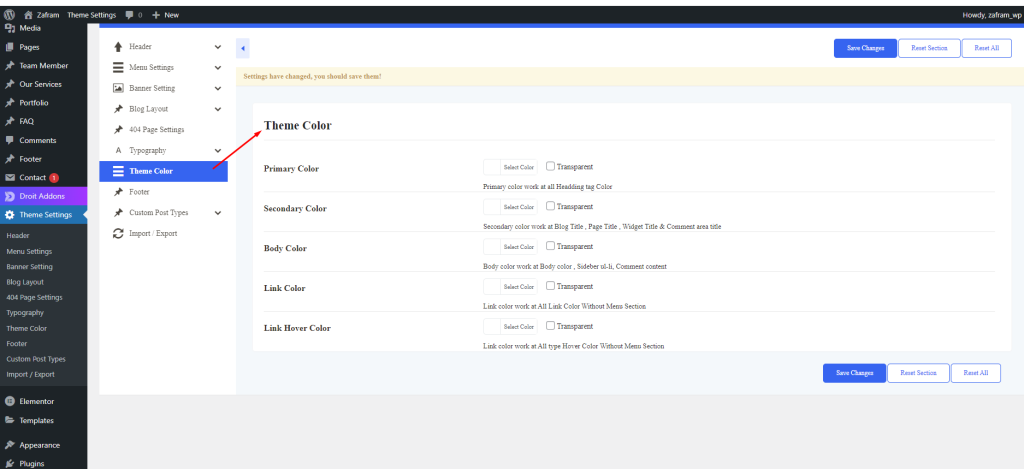The image size is (1024, 469).
Task: Expand the Typography section chevron
Action: click(x=217, y=150)
